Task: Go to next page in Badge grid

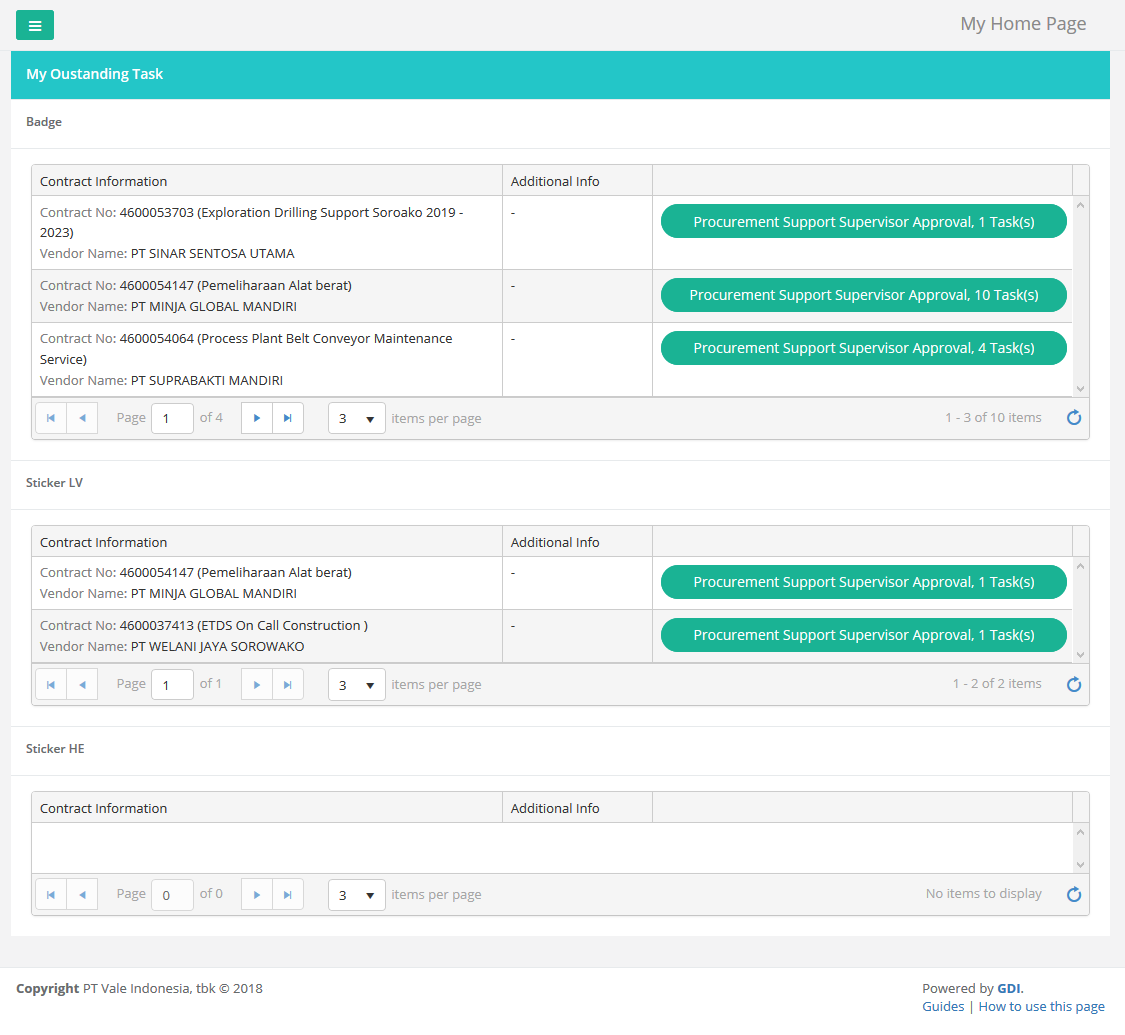Action: coord(257,418)
